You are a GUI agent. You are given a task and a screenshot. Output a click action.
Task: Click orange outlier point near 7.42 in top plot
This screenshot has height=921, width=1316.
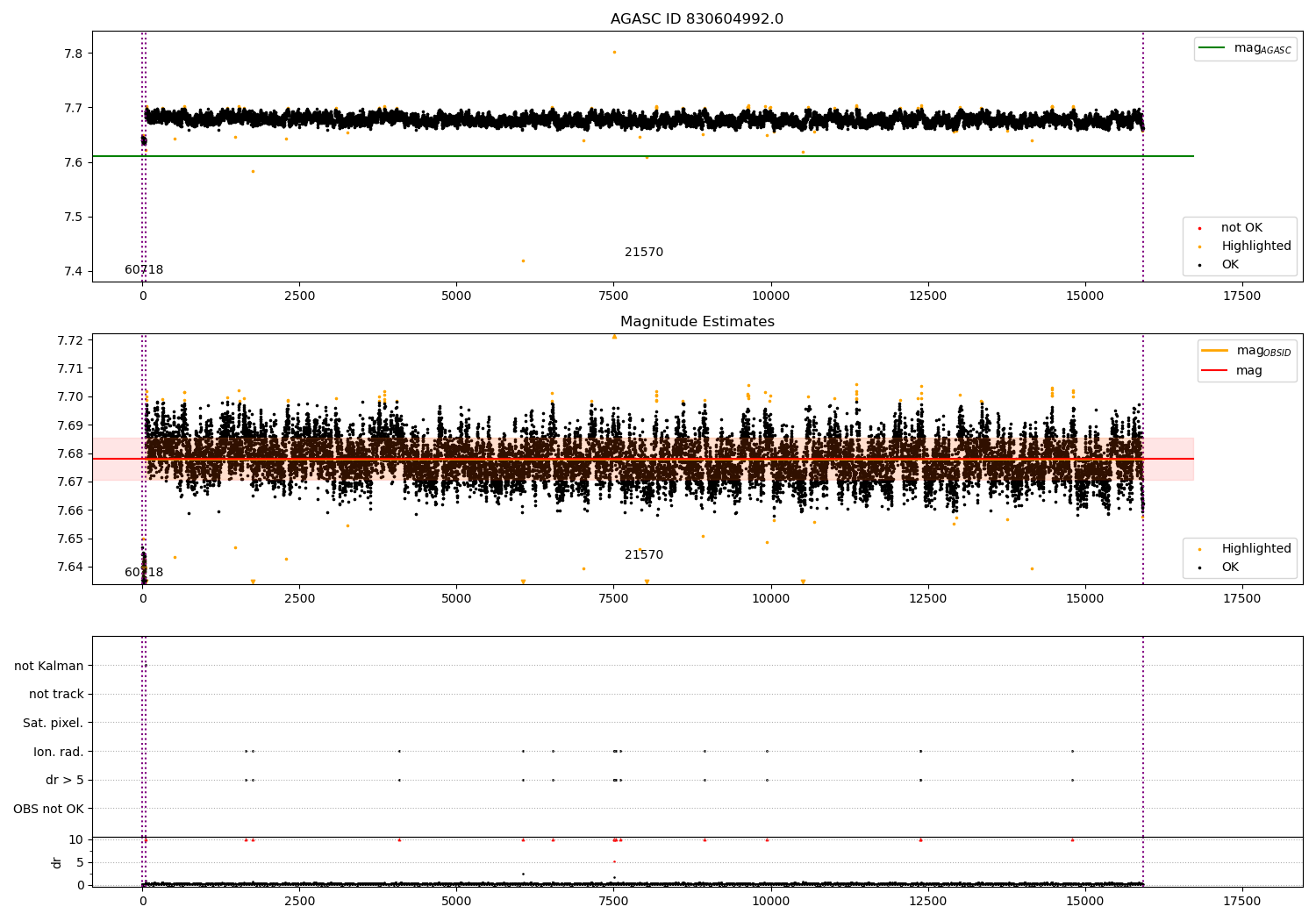[x=523, y=261]
